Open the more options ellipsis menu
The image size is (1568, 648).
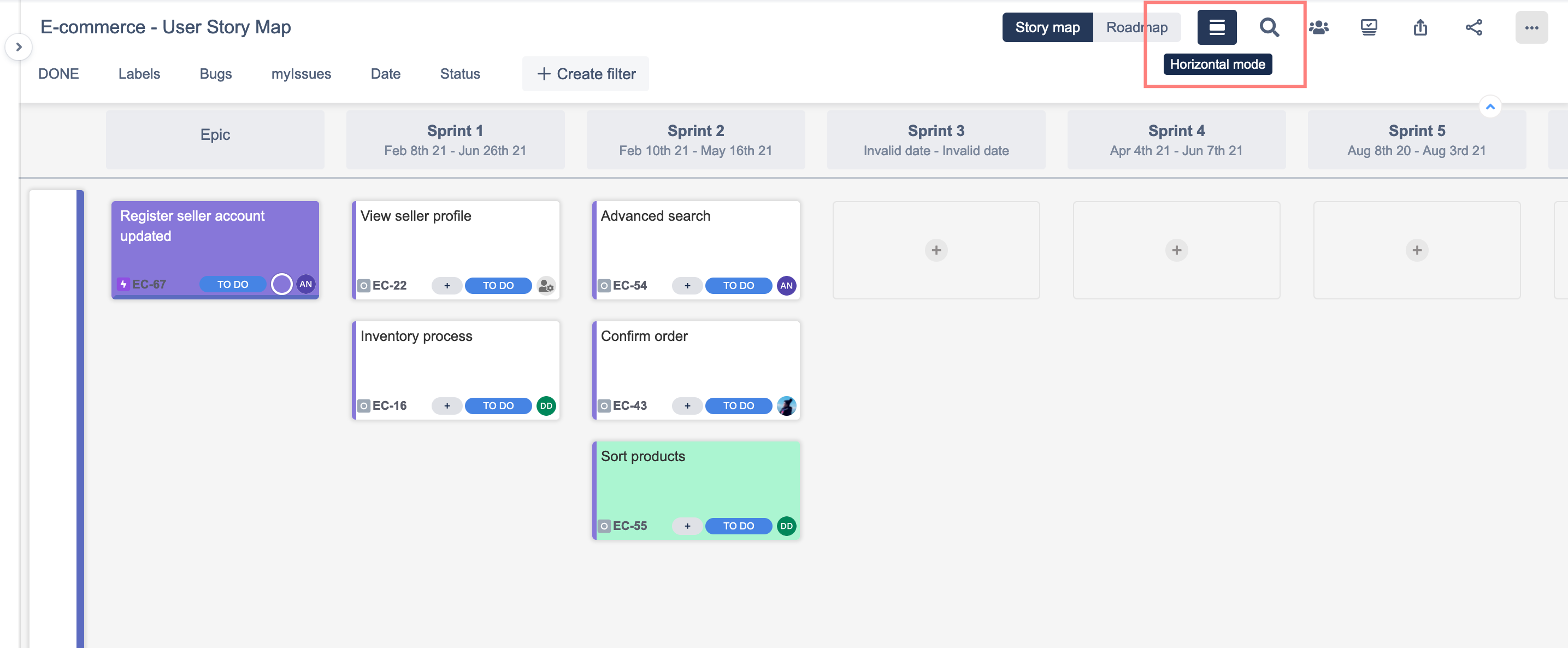pos(1531,27)
